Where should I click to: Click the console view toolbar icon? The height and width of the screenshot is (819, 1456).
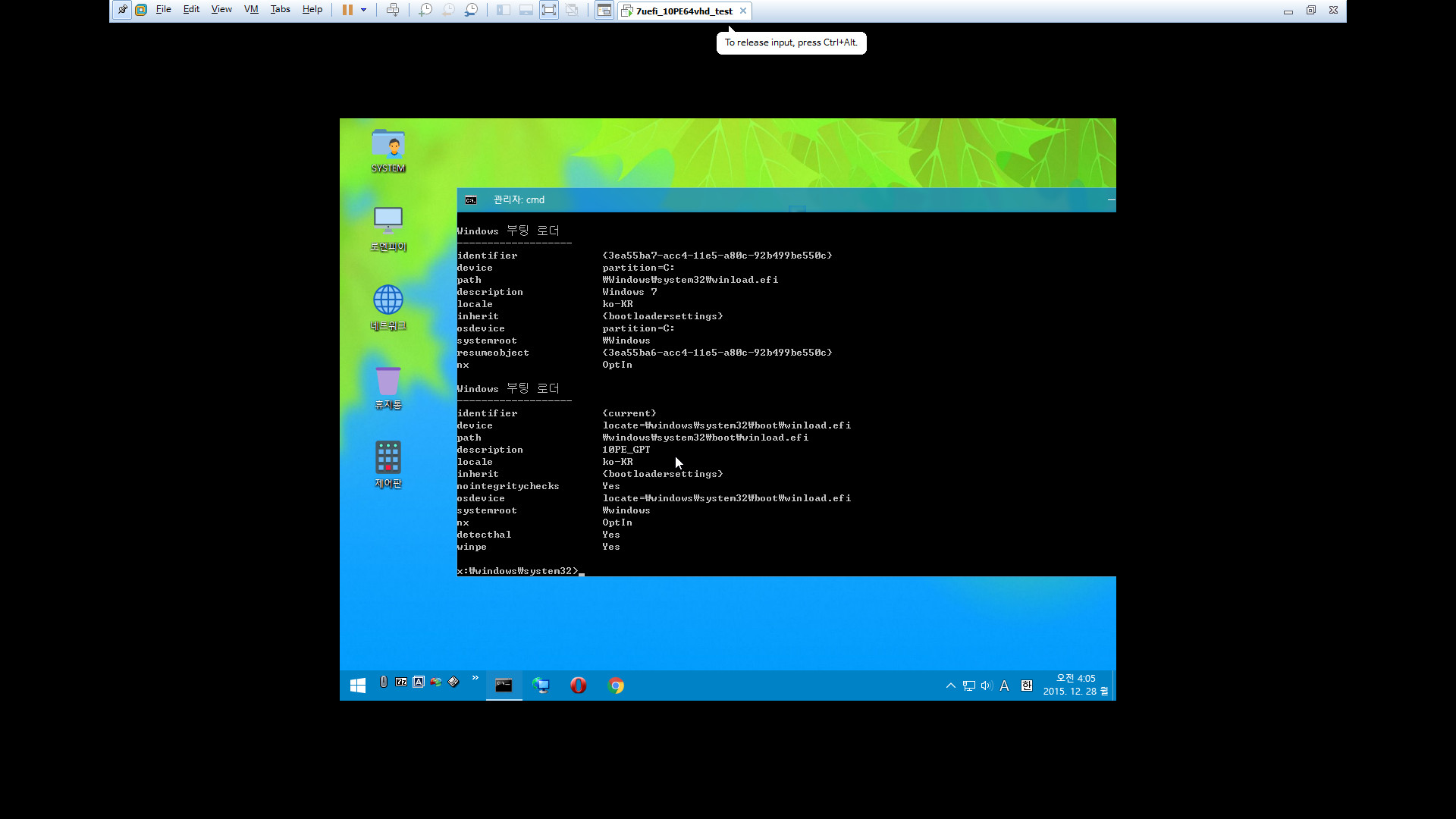[x=604, y=10]
